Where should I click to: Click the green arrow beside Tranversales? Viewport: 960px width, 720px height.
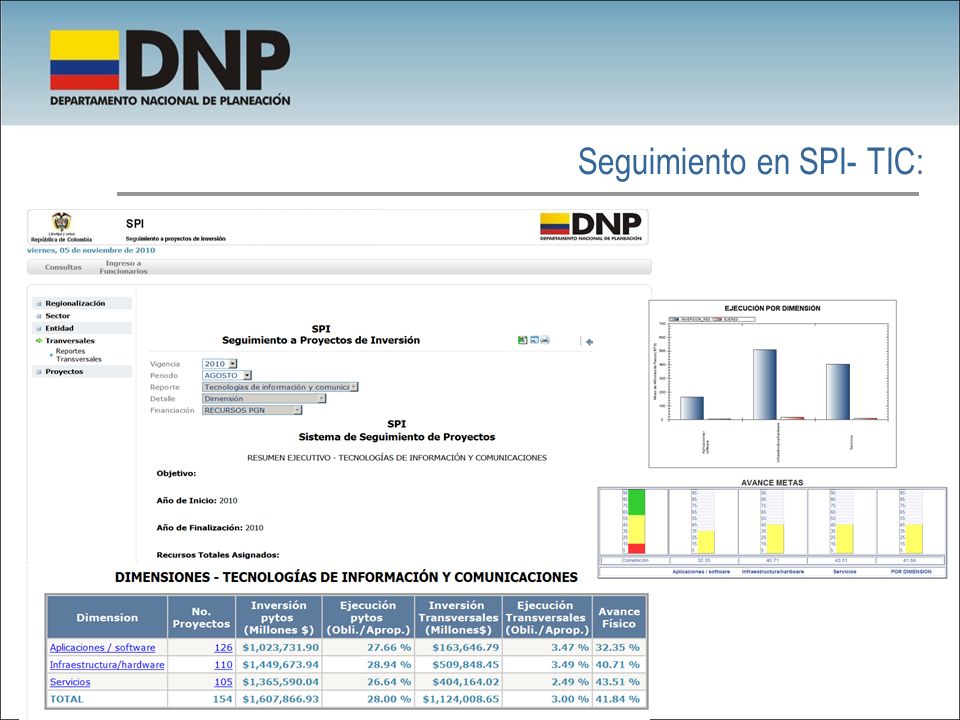[39, 341]
